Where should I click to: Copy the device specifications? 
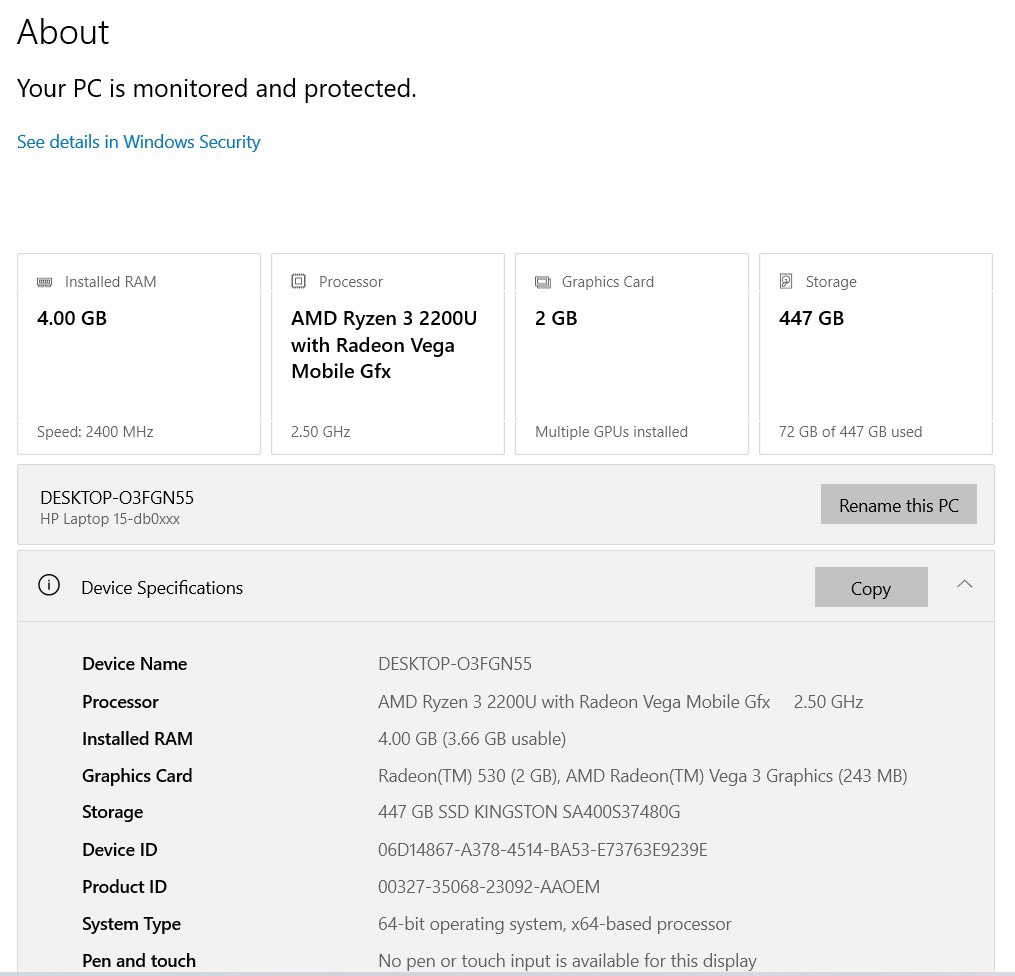(870, 588)
